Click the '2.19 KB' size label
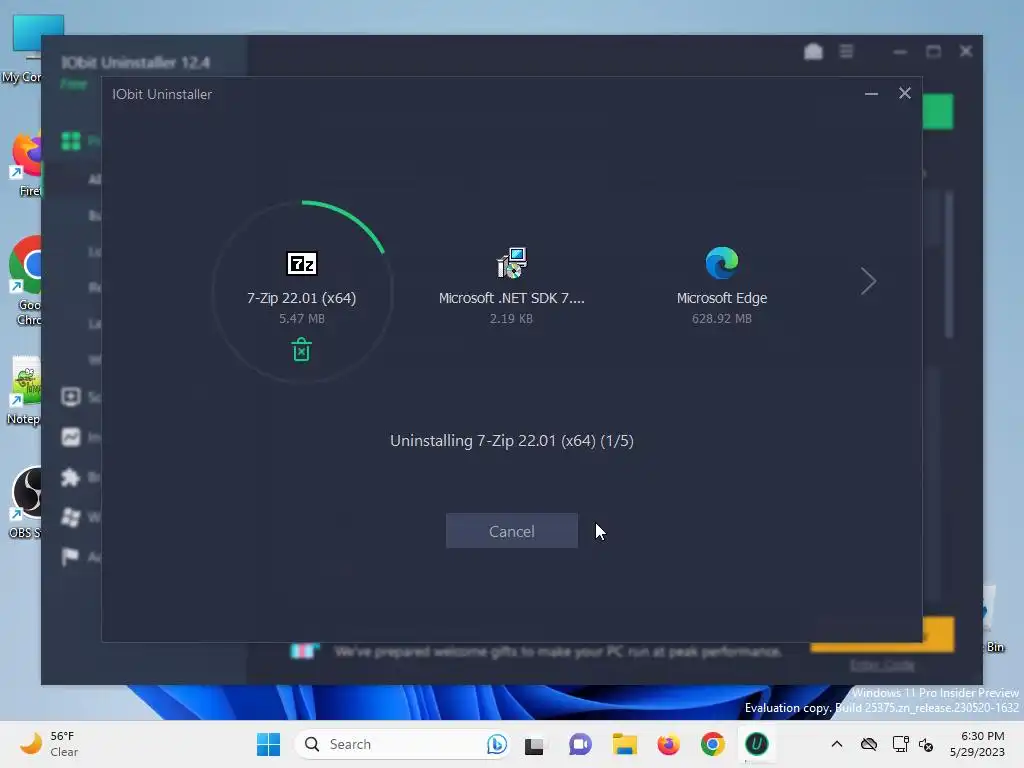Image resolution: width=1024 pixels, height=768 pixels. 511,319
